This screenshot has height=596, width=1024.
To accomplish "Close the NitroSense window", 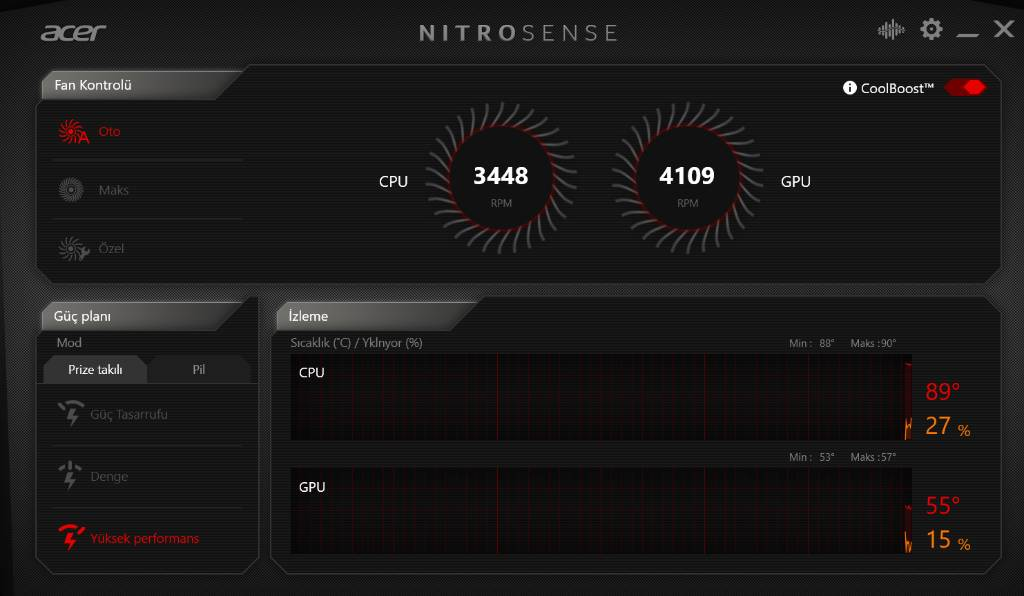I will [1004, 29].
